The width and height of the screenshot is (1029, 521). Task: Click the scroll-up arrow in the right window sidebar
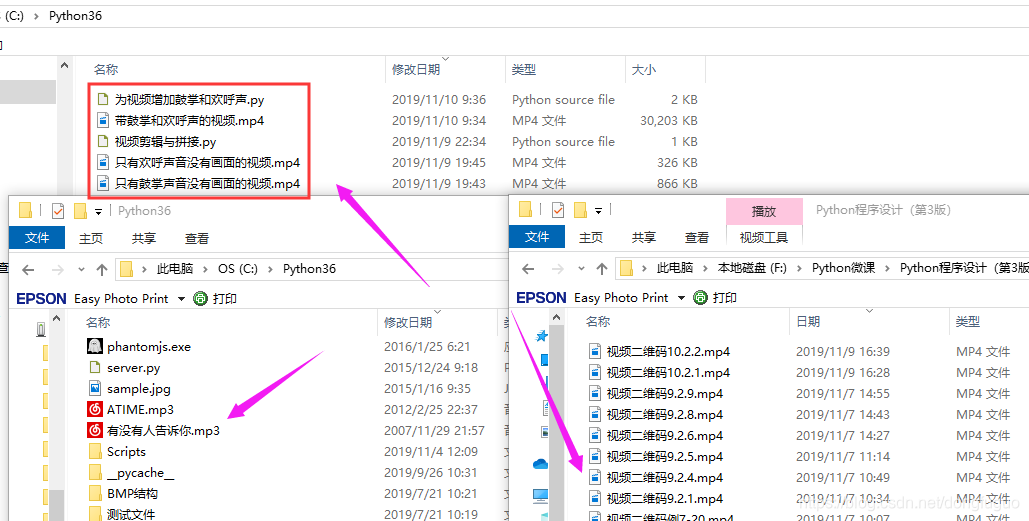pos(556,318)
